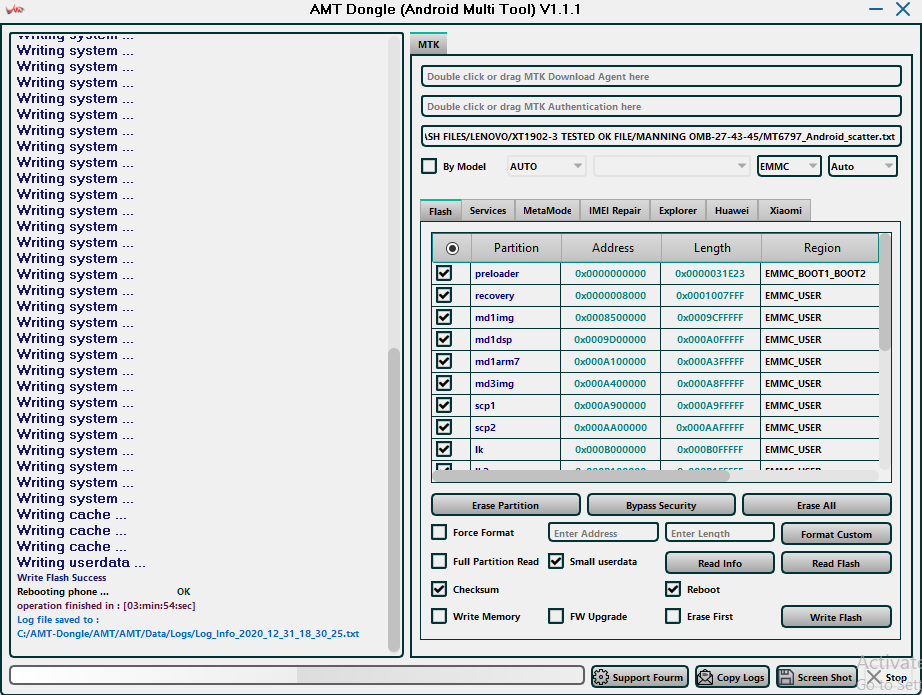Toggle the Reboot checkbox
This screenshot has width=922, height=695.
(x=673, y=589)
